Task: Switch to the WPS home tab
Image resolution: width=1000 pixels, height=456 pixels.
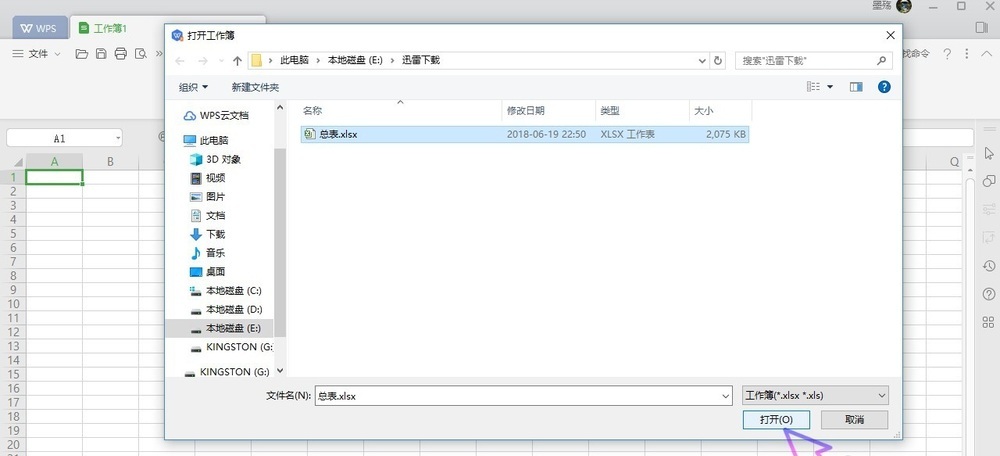Action: [40, 28]
